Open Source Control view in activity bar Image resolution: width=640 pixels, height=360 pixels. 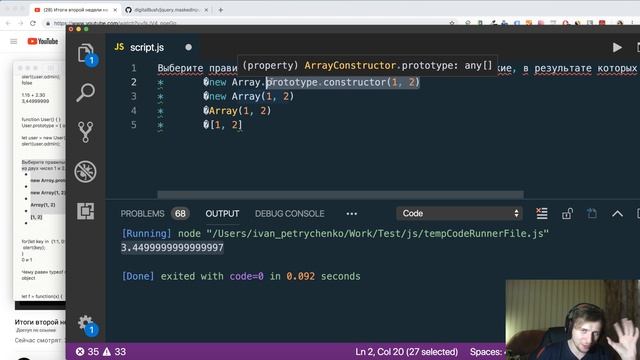pyautogui.click(x=85, y=131)
